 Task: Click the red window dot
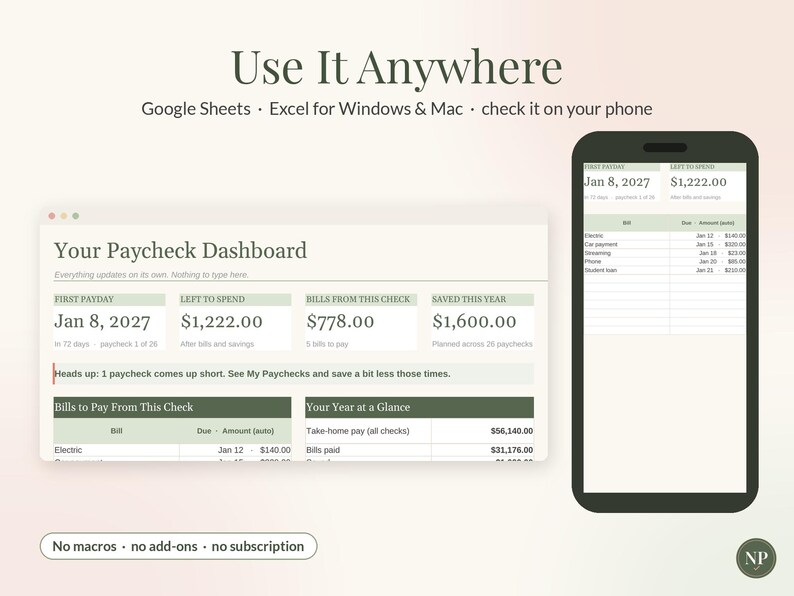(52, 216)
